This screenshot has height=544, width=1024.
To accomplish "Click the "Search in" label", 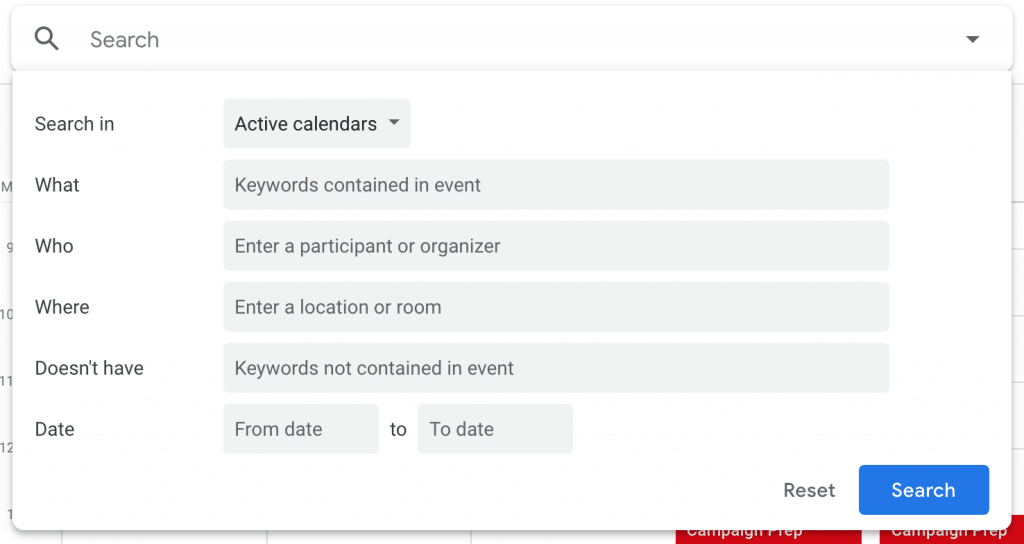I will (x=74, y=124).
